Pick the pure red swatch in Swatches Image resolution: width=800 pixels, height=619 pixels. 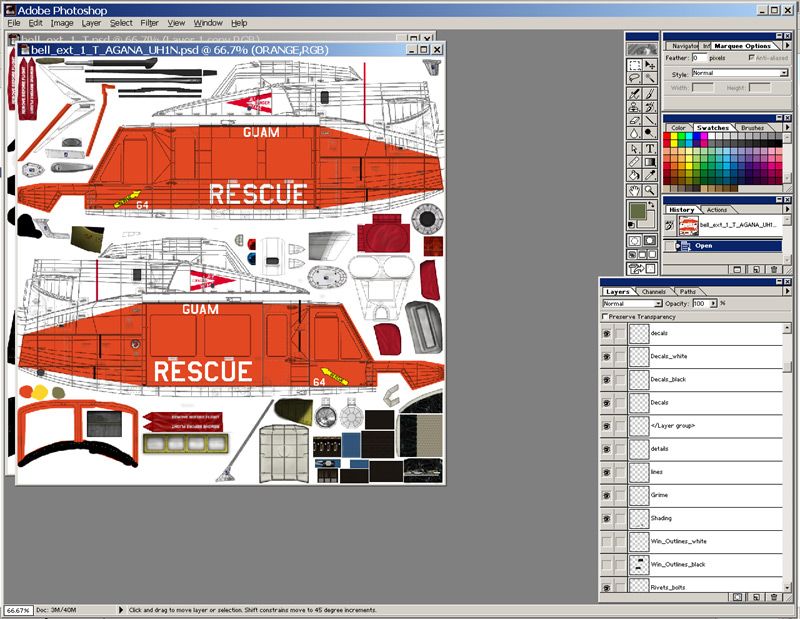667,137
